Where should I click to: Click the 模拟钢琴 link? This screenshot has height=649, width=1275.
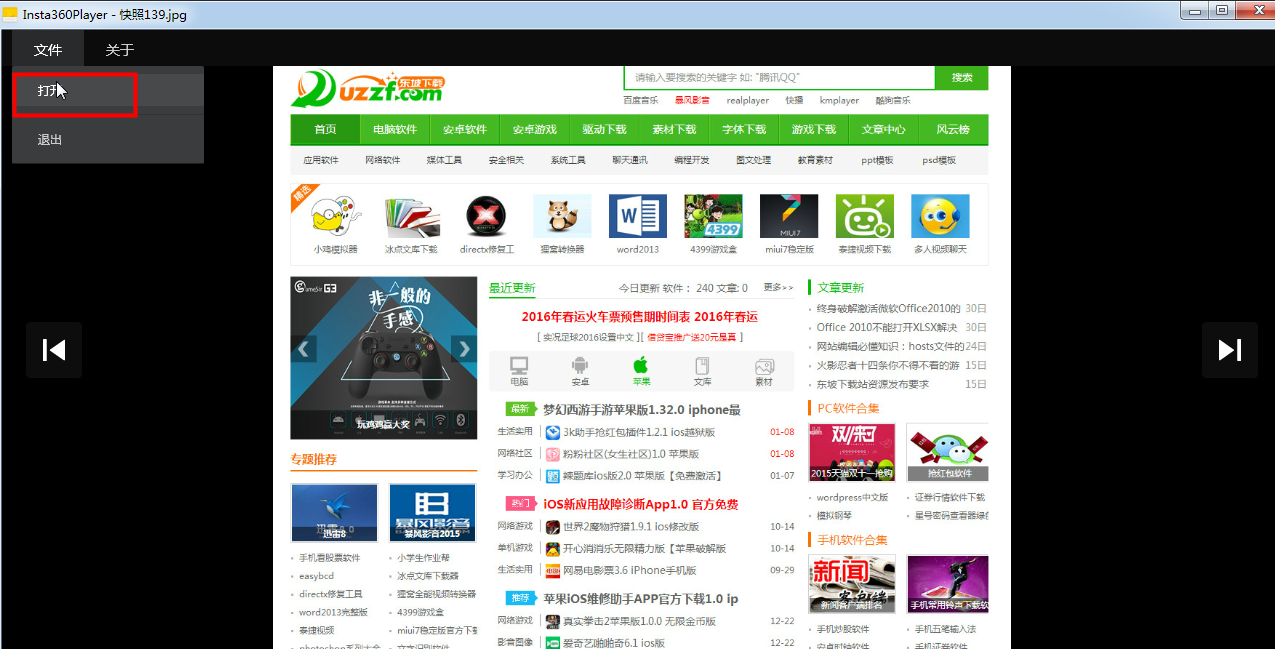coord(834,516)
